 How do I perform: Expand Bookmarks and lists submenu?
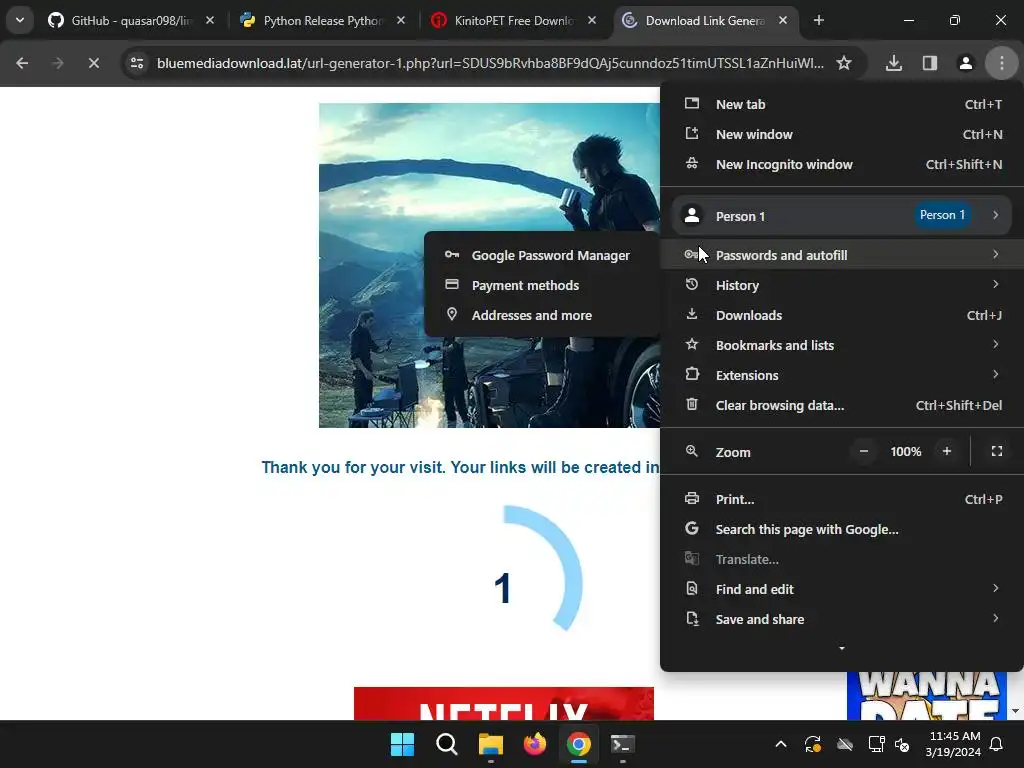842,345
